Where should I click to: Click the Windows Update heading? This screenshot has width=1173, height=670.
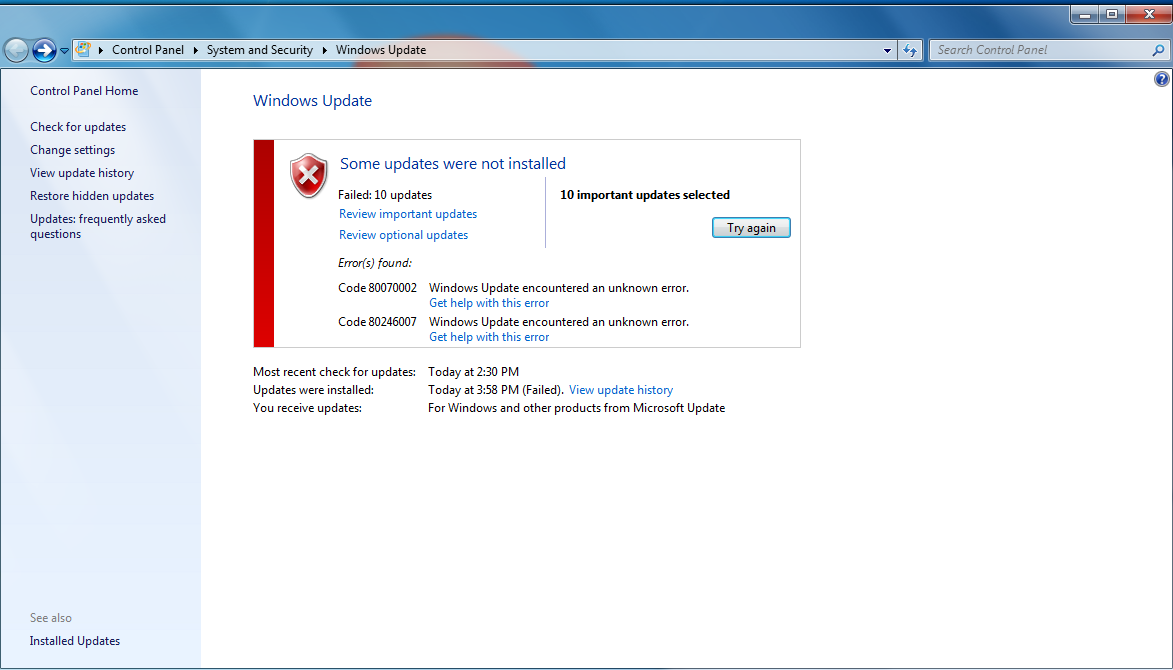click(x=312, y=100)
